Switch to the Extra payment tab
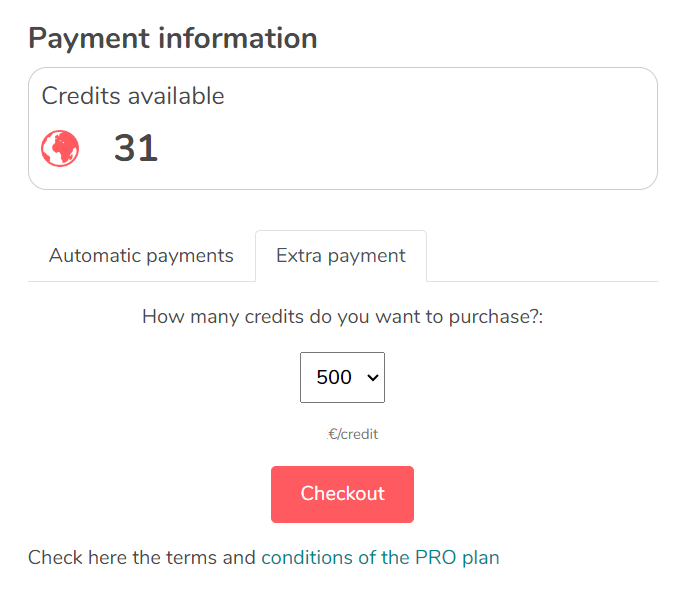Screen dimensions: 688x589 click(341, 256)
